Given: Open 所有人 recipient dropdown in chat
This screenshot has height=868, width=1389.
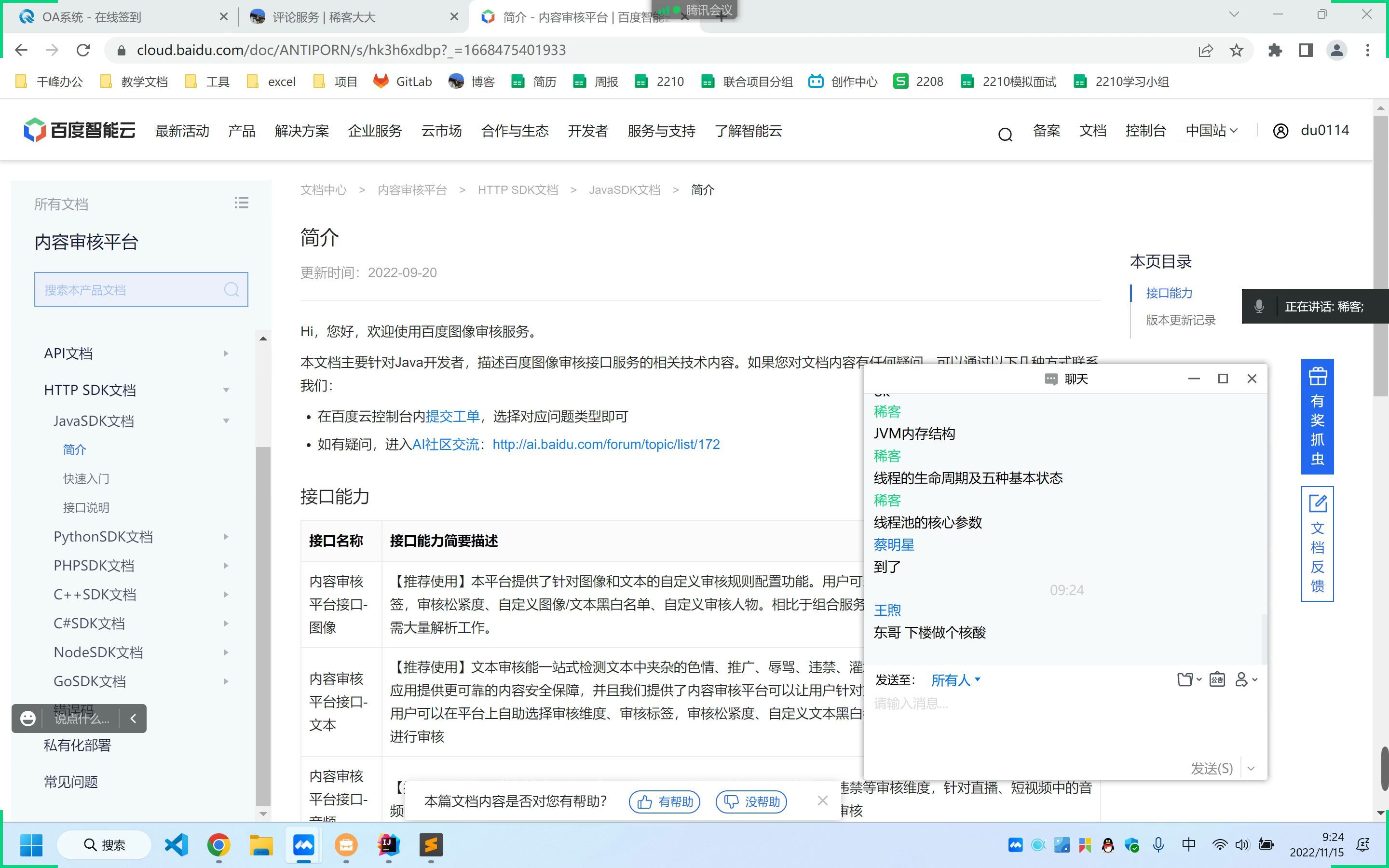Looking at the screenshot, I should (x=955, y=680).
